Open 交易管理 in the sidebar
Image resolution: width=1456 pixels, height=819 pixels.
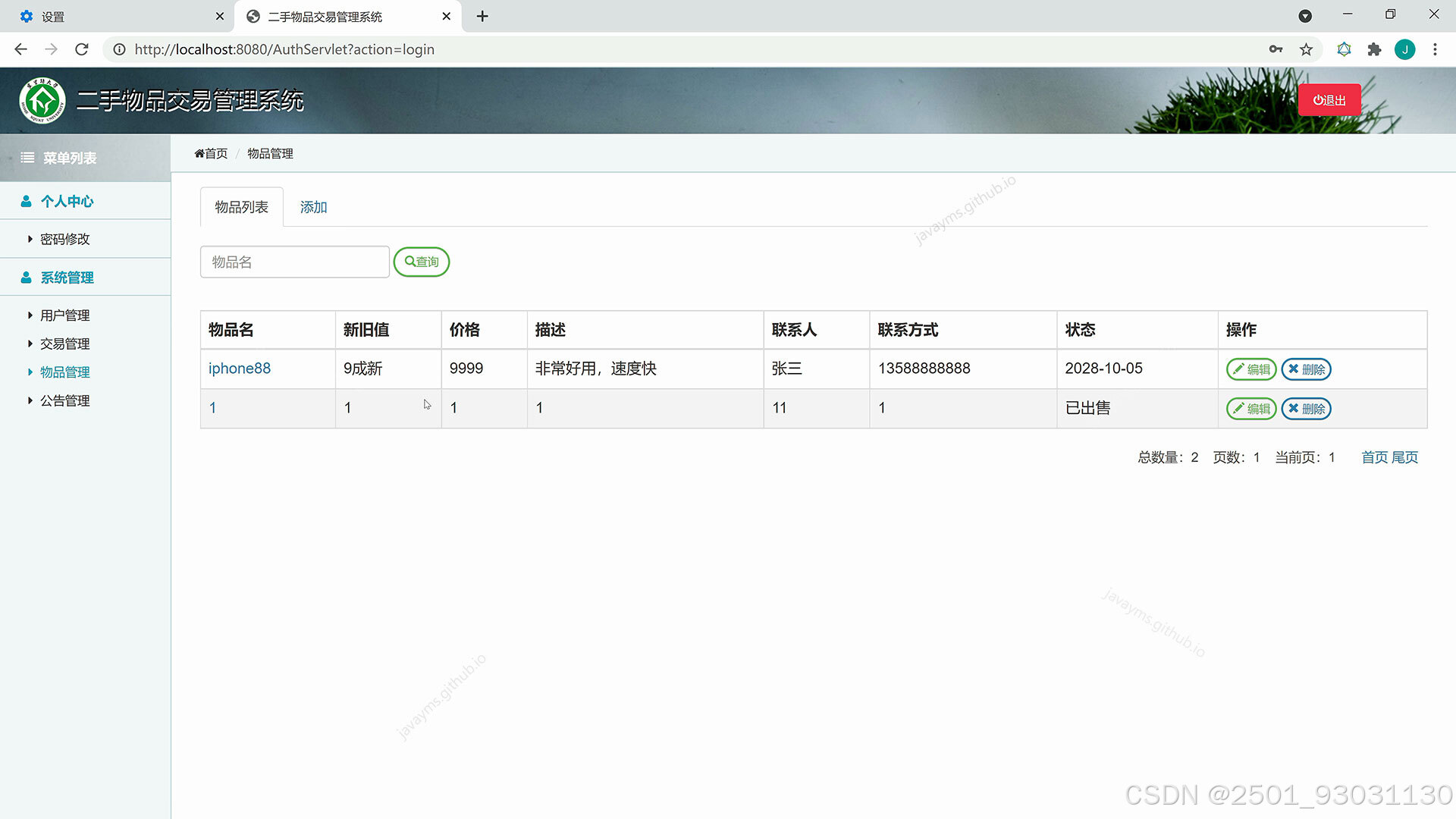(65, 344)
